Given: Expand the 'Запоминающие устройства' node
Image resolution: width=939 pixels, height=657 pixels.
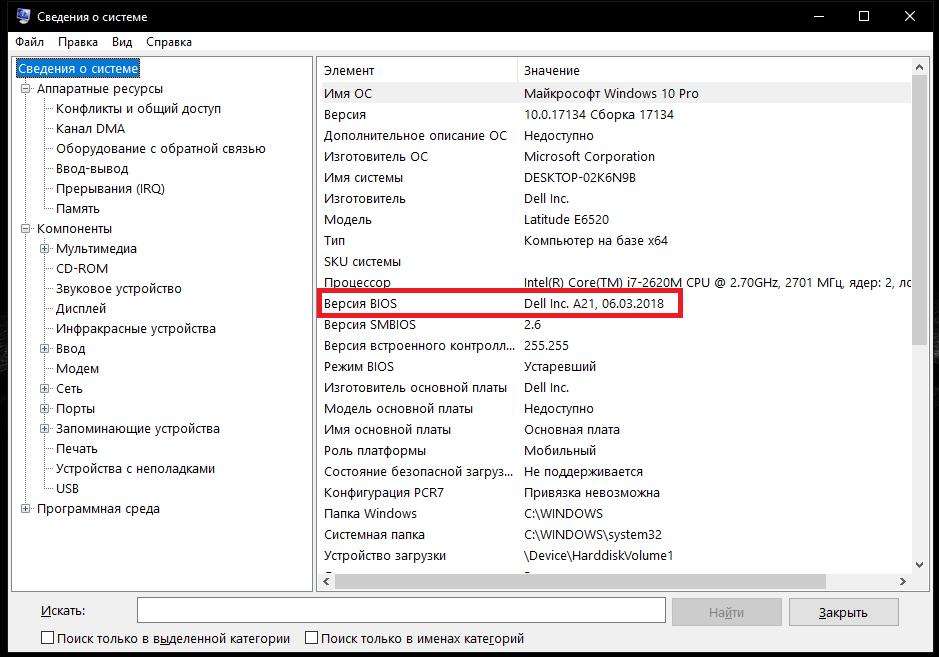Looking at the screenshot, I should click(x=44, y=428).
